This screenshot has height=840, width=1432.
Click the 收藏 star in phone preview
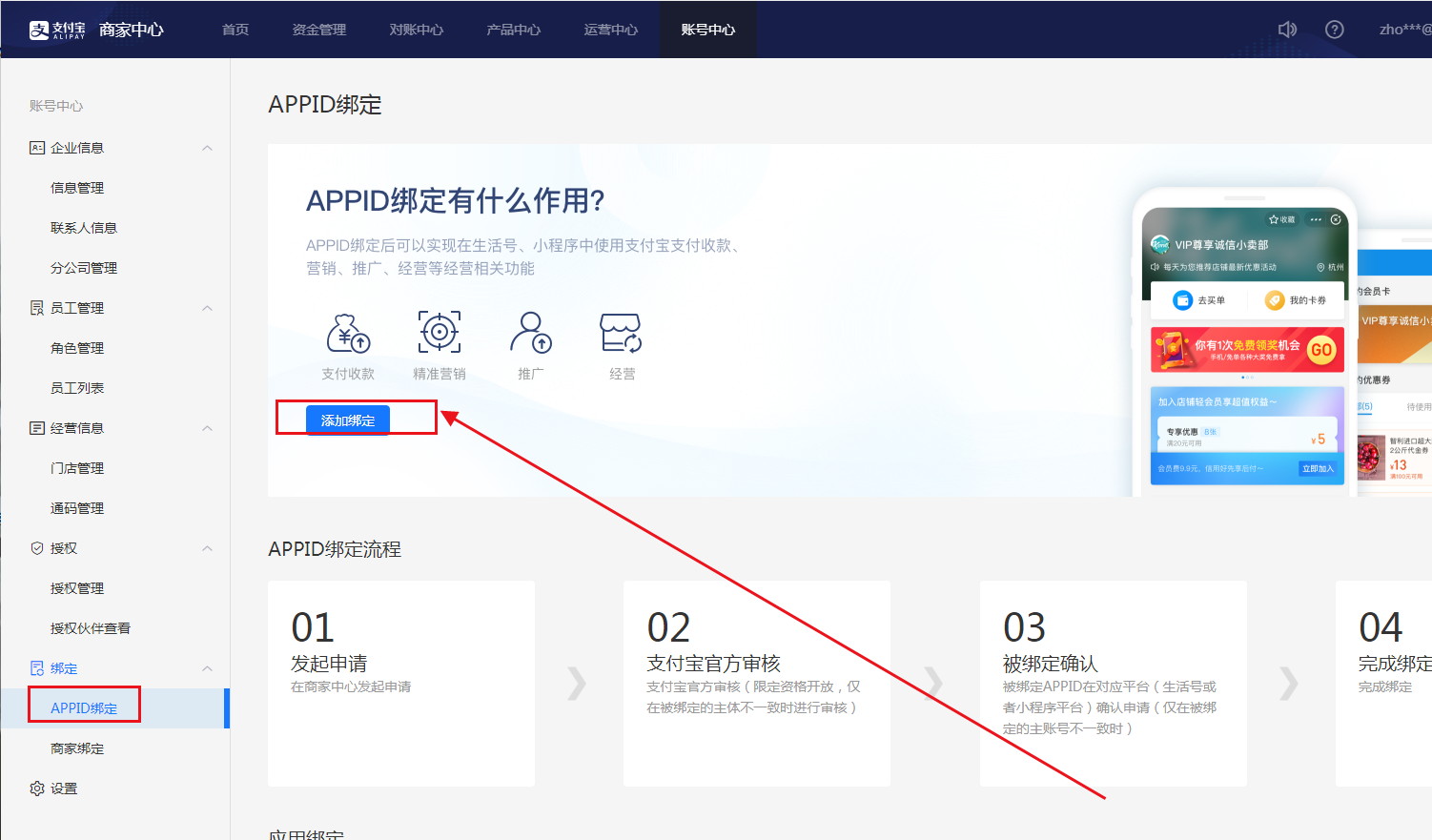pyautogui.click(x=1273, y=219)
